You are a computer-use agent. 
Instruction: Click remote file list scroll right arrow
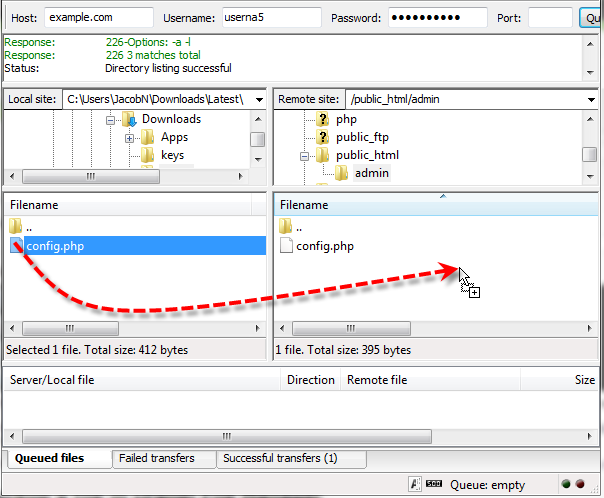point(589,329)
